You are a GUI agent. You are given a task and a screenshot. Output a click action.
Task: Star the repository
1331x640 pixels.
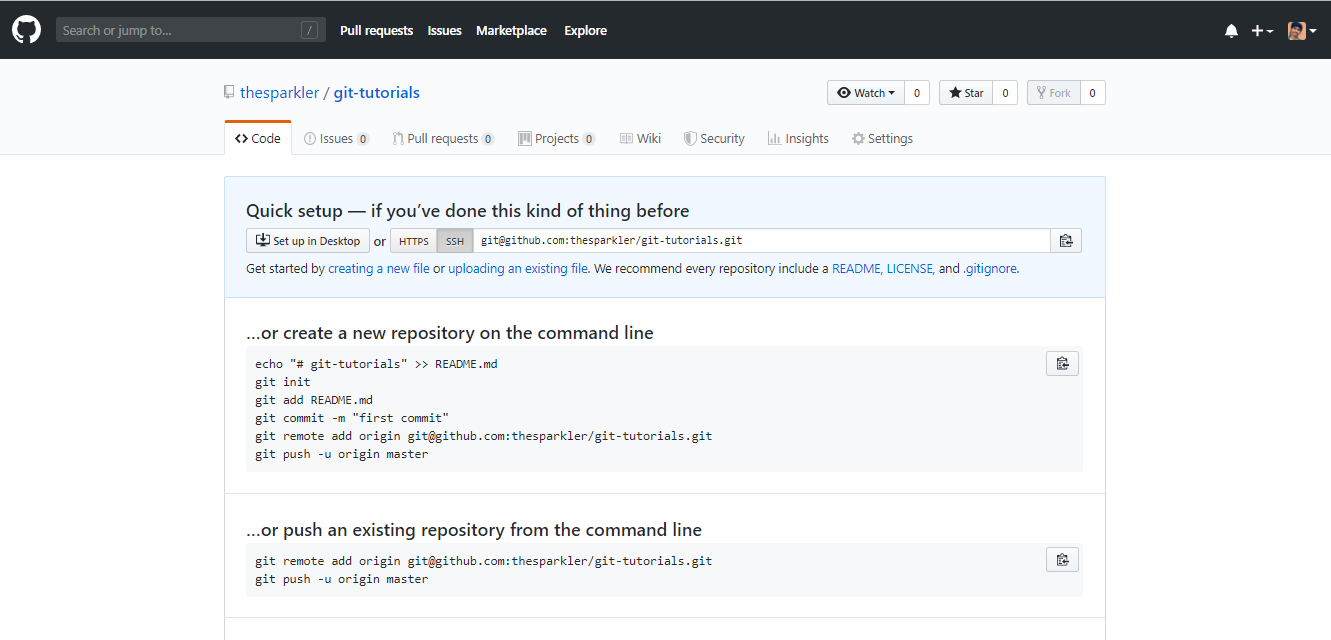coord(966,93)
